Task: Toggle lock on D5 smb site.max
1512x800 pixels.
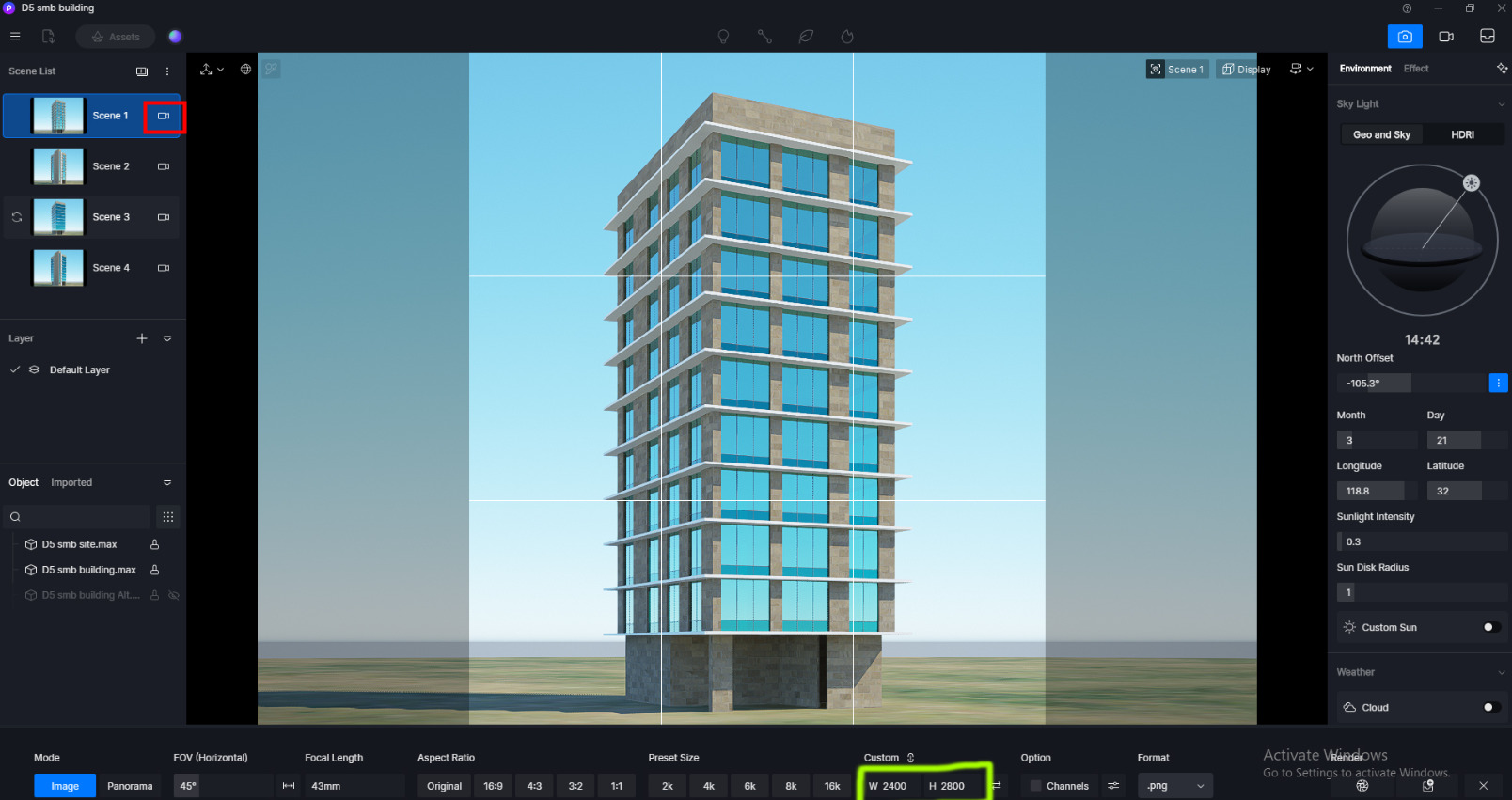Action: click(x=155, y=544)
